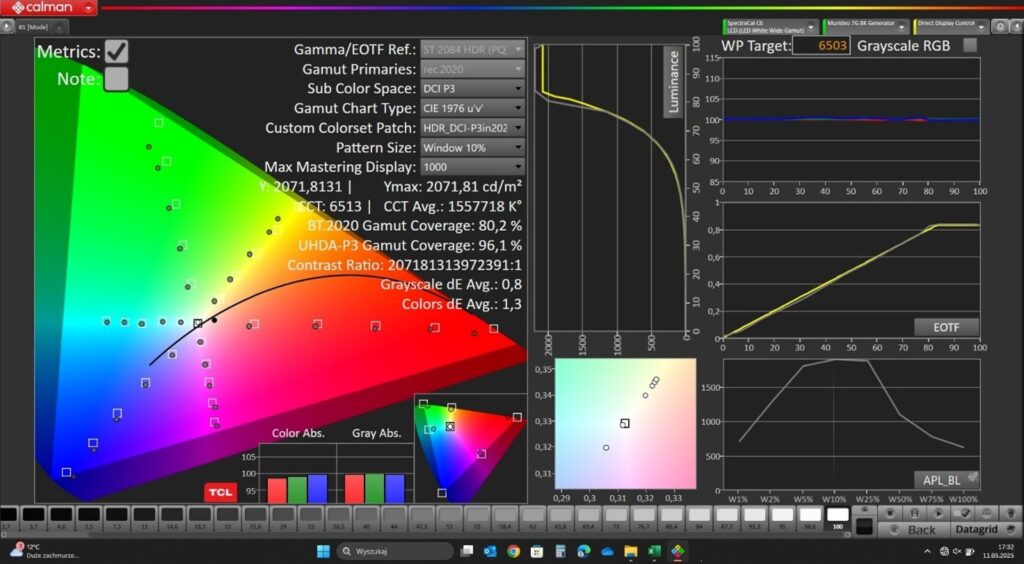The height and width of the screenshot is (564, 1024).
Task: Open the Gamut Chart Type dropdown
Action: point(472,108)
